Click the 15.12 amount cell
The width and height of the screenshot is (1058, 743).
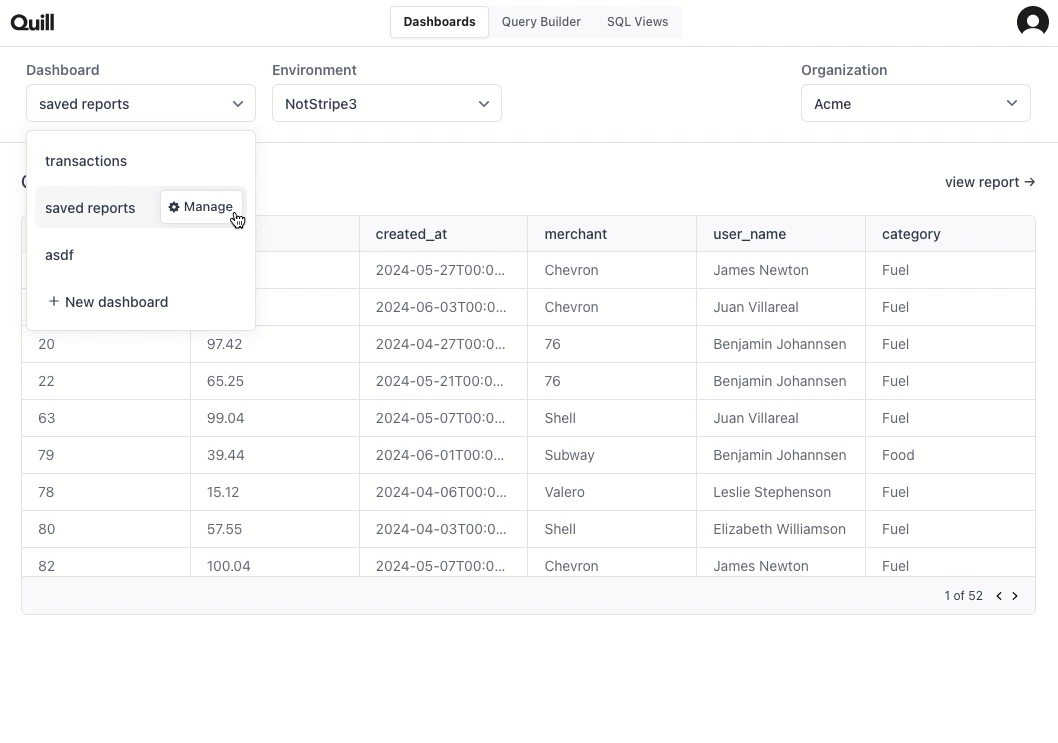(275, 493)
